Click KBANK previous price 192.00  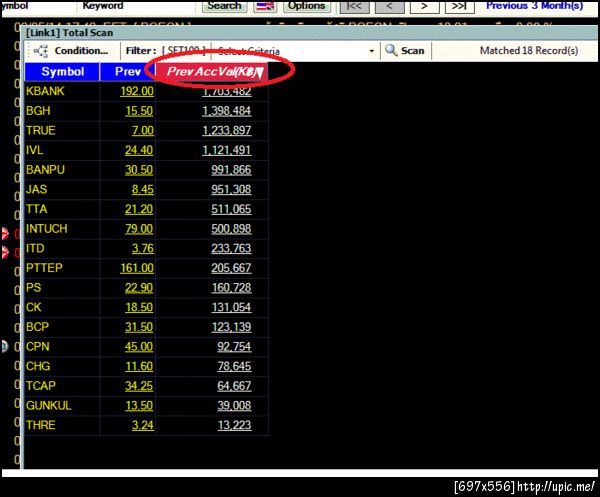(x=137, y=91)
